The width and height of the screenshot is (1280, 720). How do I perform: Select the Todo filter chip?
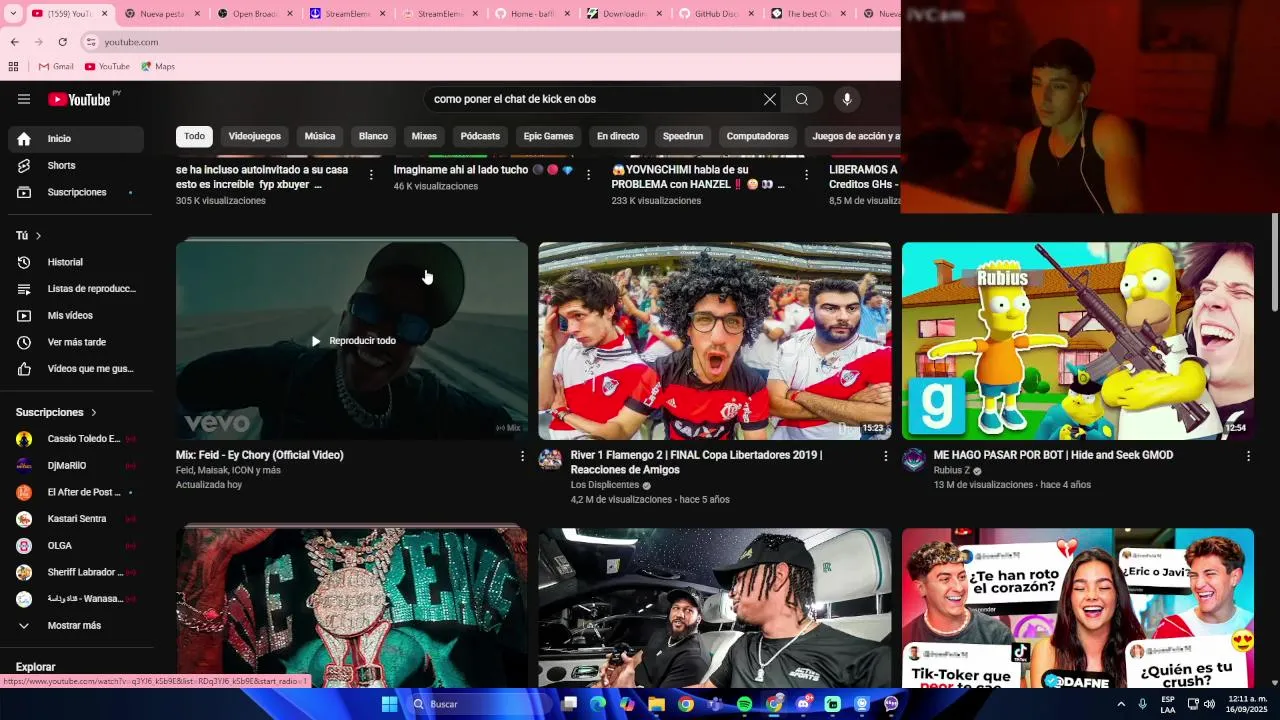[194, 136]
